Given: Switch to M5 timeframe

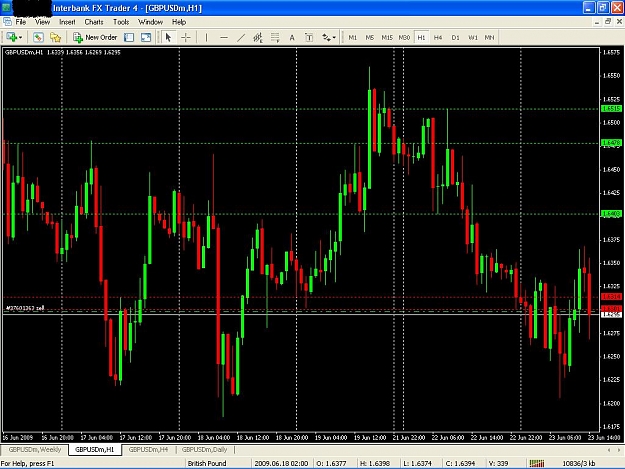Looking at the screenshot, I should [x=370, y=37].
